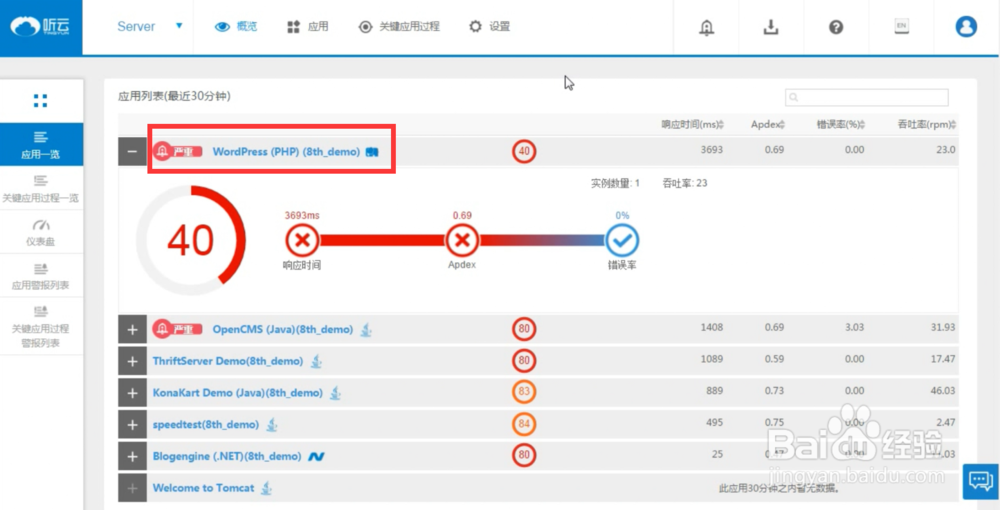Click the large 40 health score gauge
Image resolution: width=1000 pixels, height=510 pixels.
[191, 240]
